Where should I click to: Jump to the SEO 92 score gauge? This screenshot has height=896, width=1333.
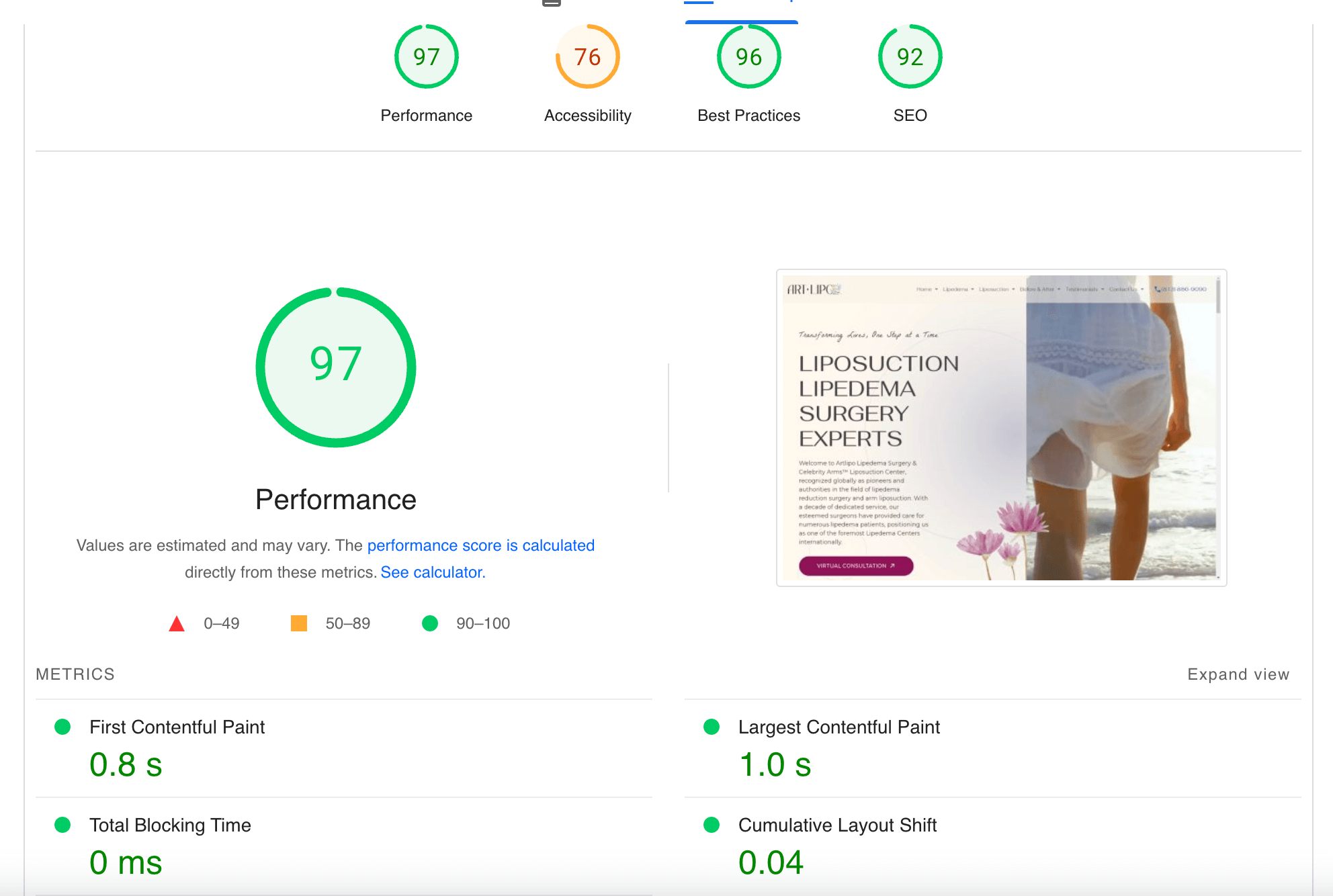click(x=910, y=57)
